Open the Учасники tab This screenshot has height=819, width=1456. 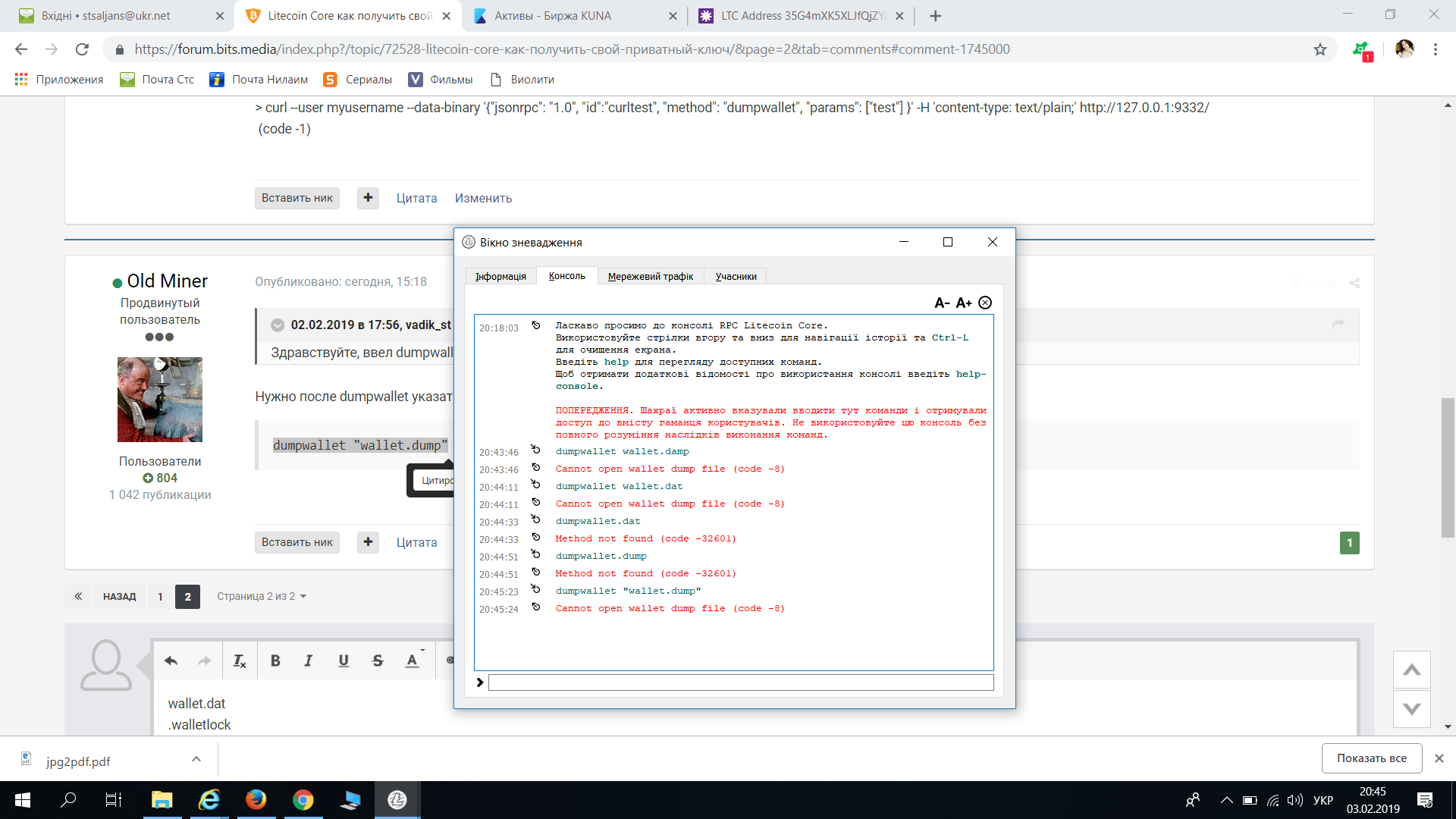click(736, 276)
